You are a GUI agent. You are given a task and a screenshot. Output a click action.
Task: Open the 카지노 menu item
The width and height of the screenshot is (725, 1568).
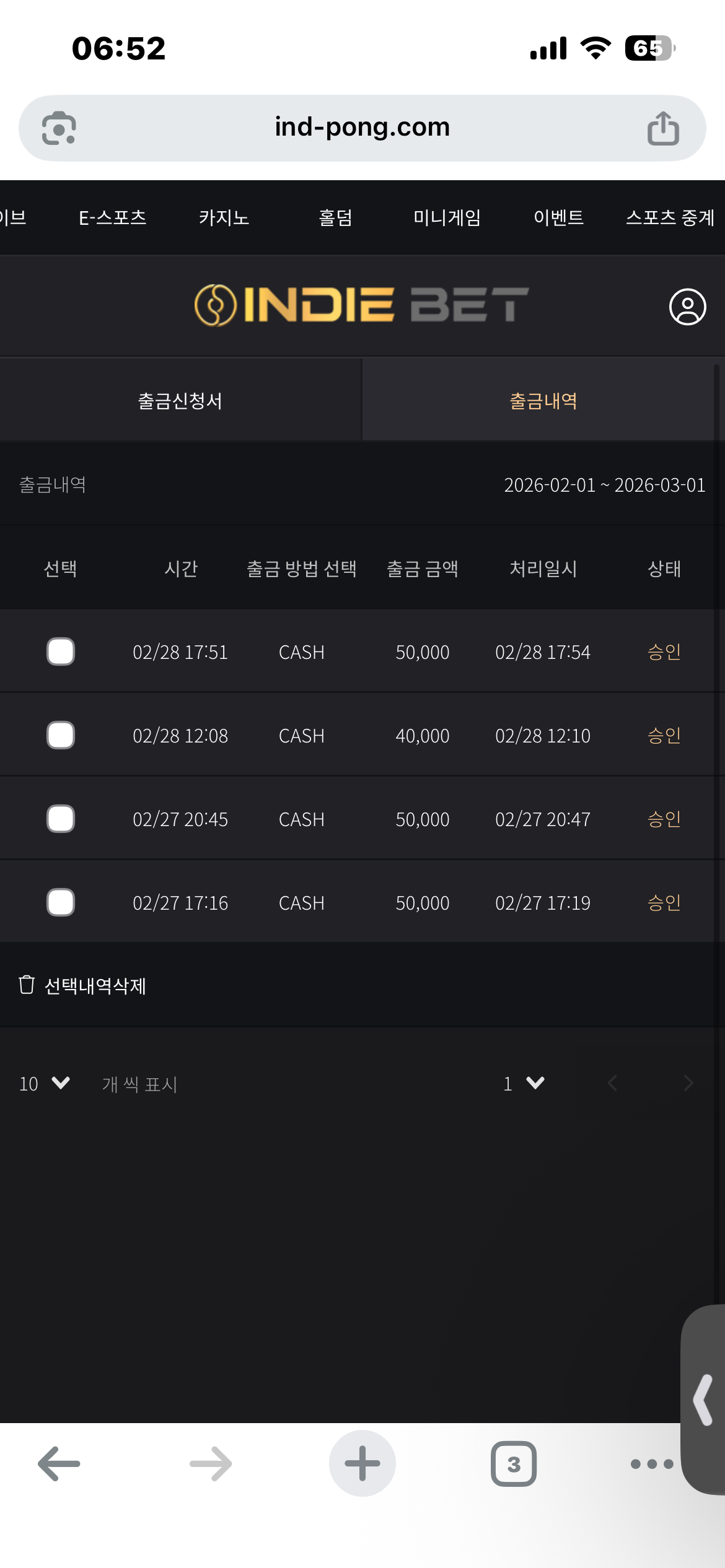224,217
